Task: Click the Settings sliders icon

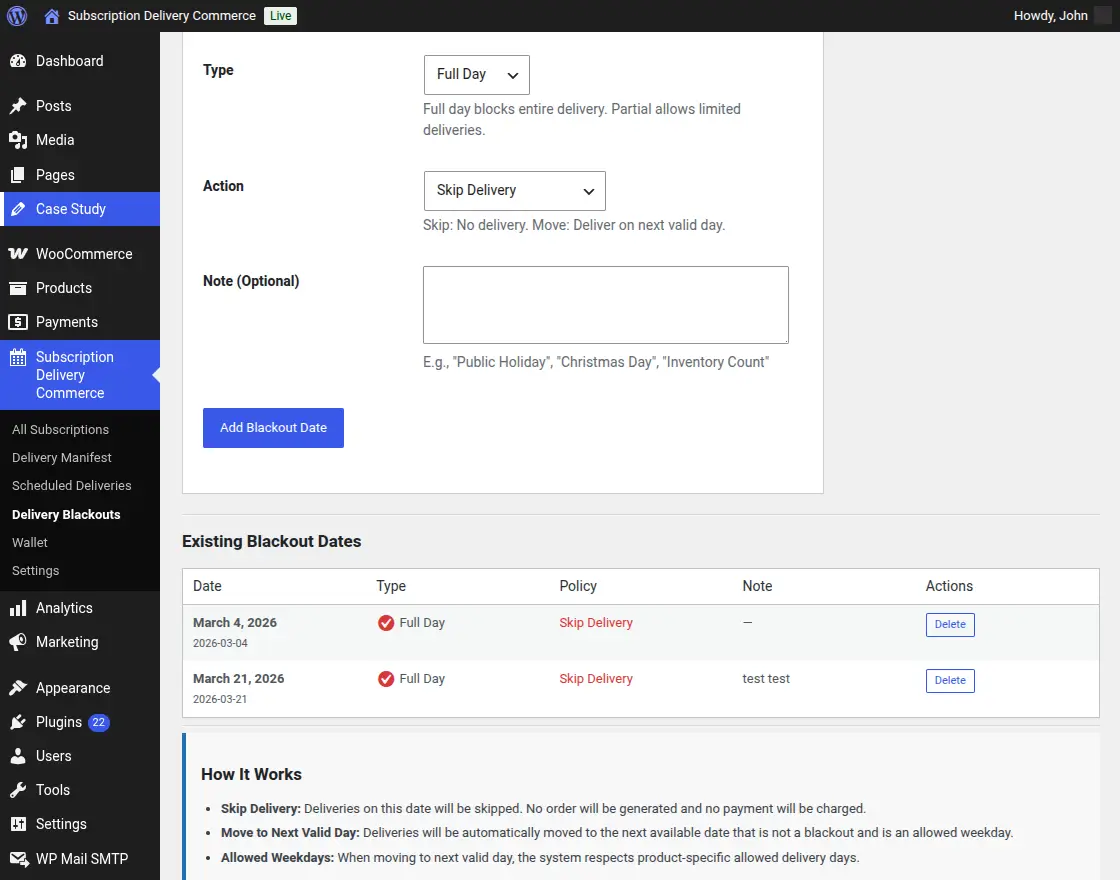Action: pos(18,824)
